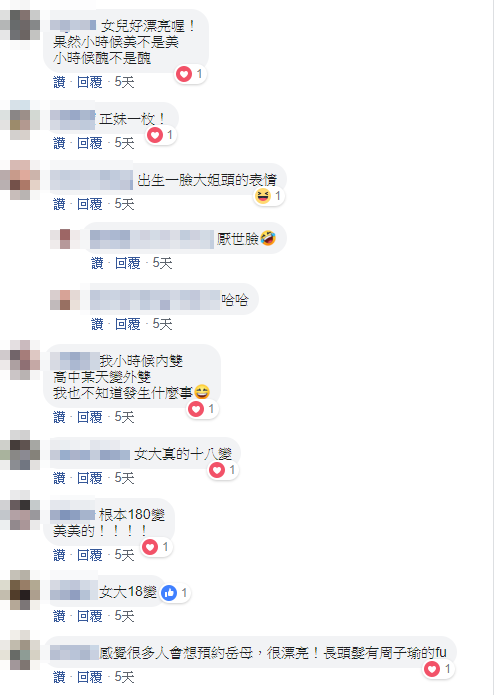Open avatar of 女兒好漂亮喔 commenter

point(20,25)
